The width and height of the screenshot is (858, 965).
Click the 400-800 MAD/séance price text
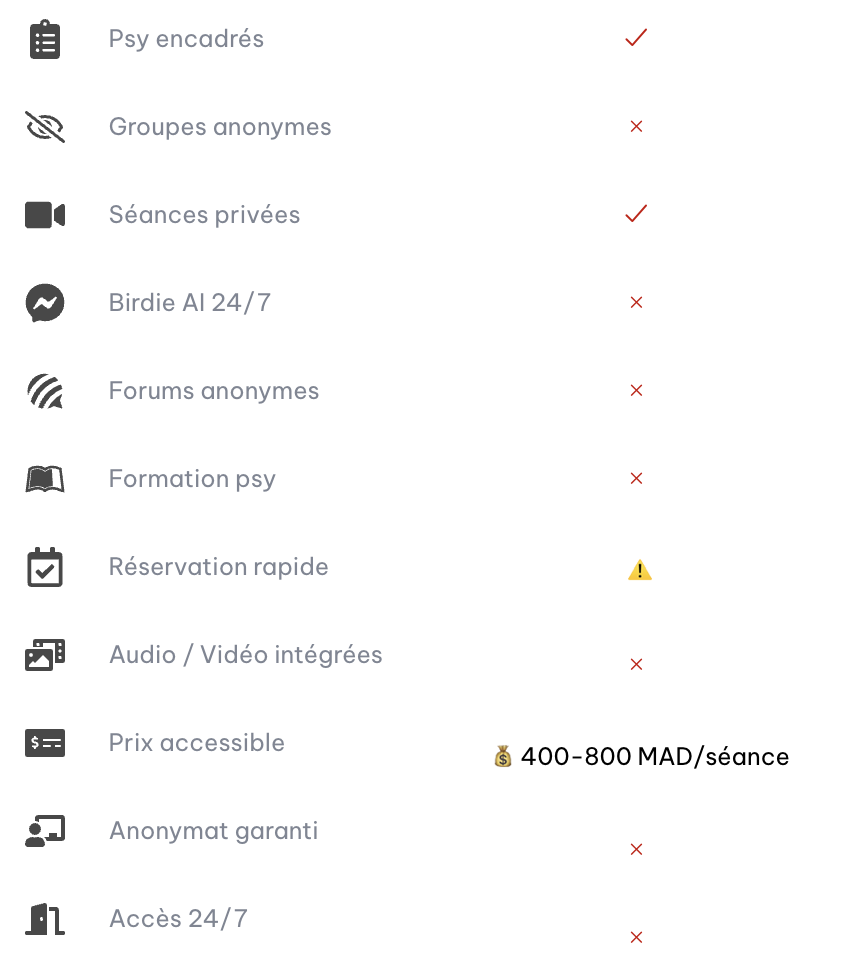(654, 757)
